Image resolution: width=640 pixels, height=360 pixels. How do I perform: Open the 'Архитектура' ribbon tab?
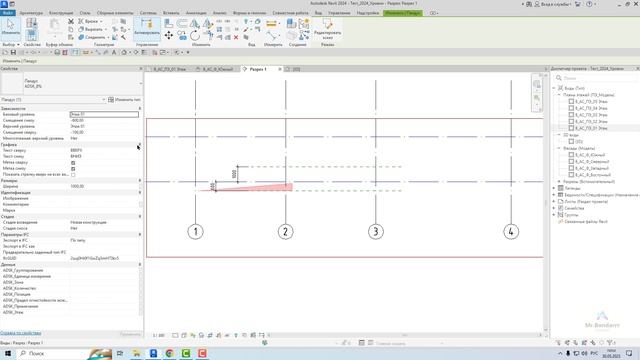tap(31, 13)
